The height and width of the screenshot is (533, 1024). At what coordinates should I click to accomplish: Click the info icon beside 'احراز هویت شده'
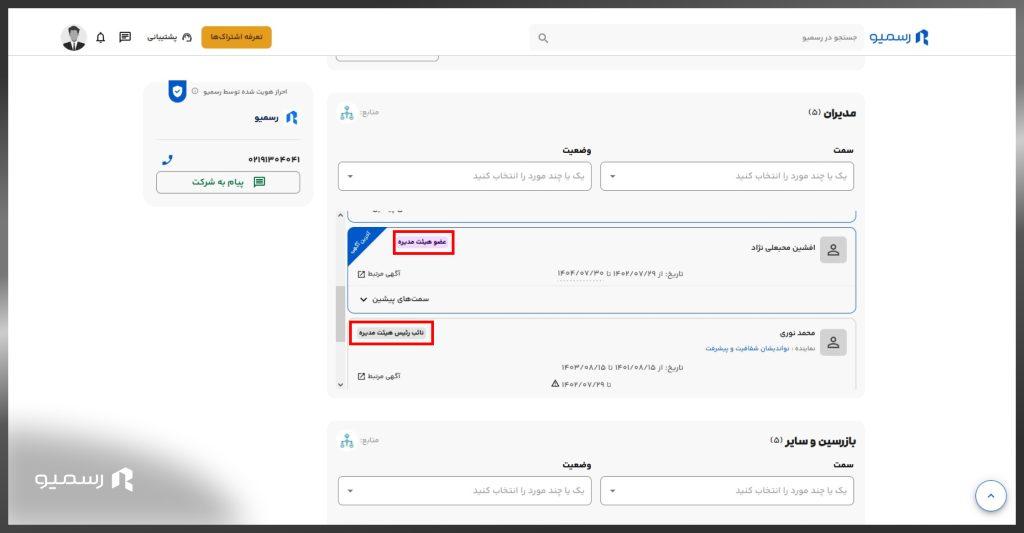click(x=195, y=91)
